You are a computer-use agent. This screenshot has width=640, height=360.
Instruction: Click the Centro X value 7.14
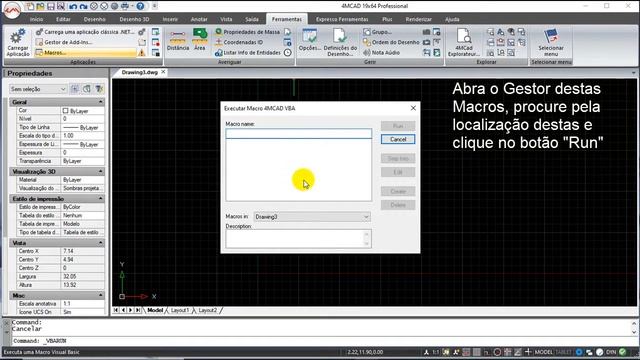[x=83, y=251]
